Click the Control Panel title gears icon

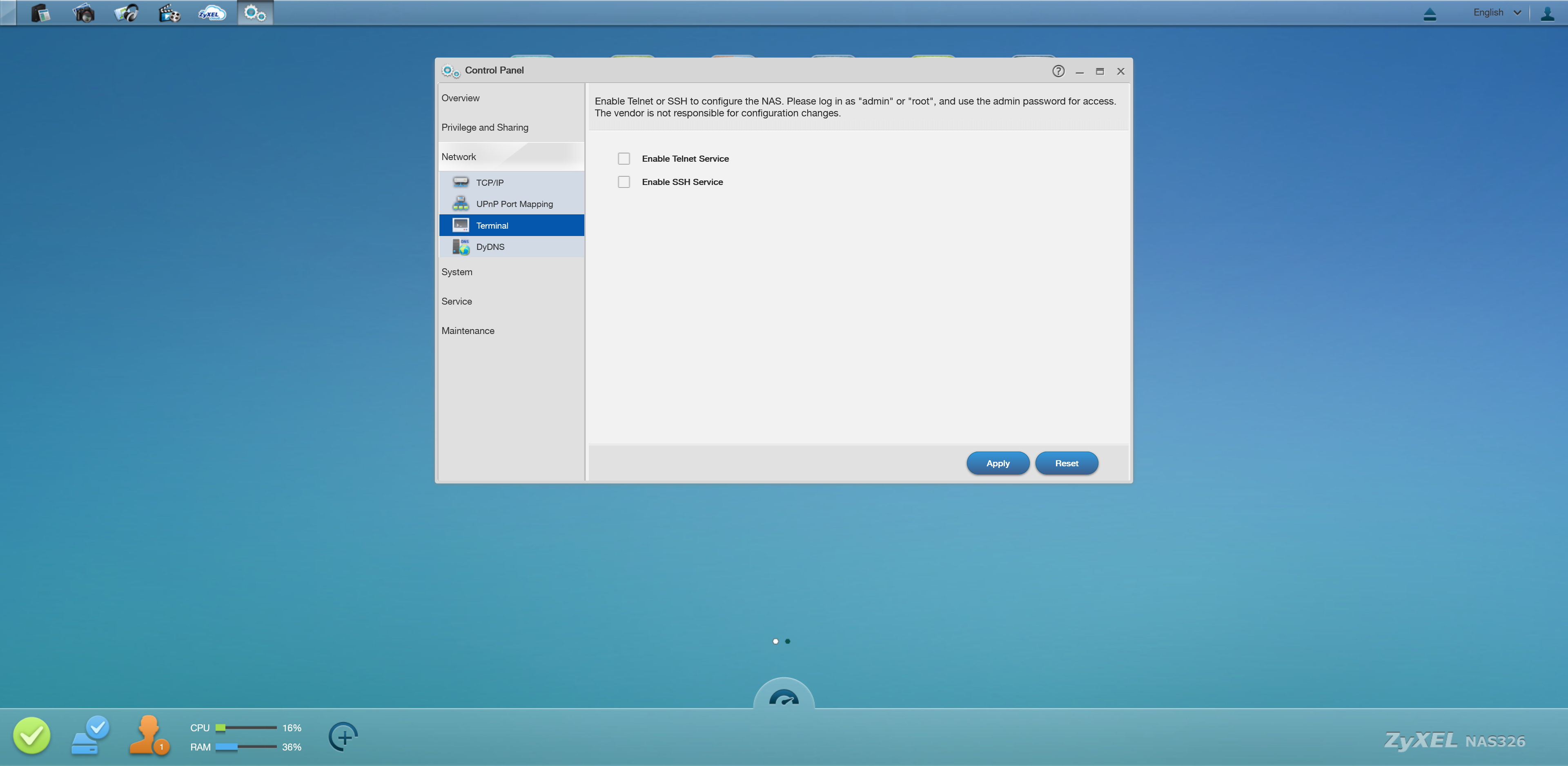[450, 71]
